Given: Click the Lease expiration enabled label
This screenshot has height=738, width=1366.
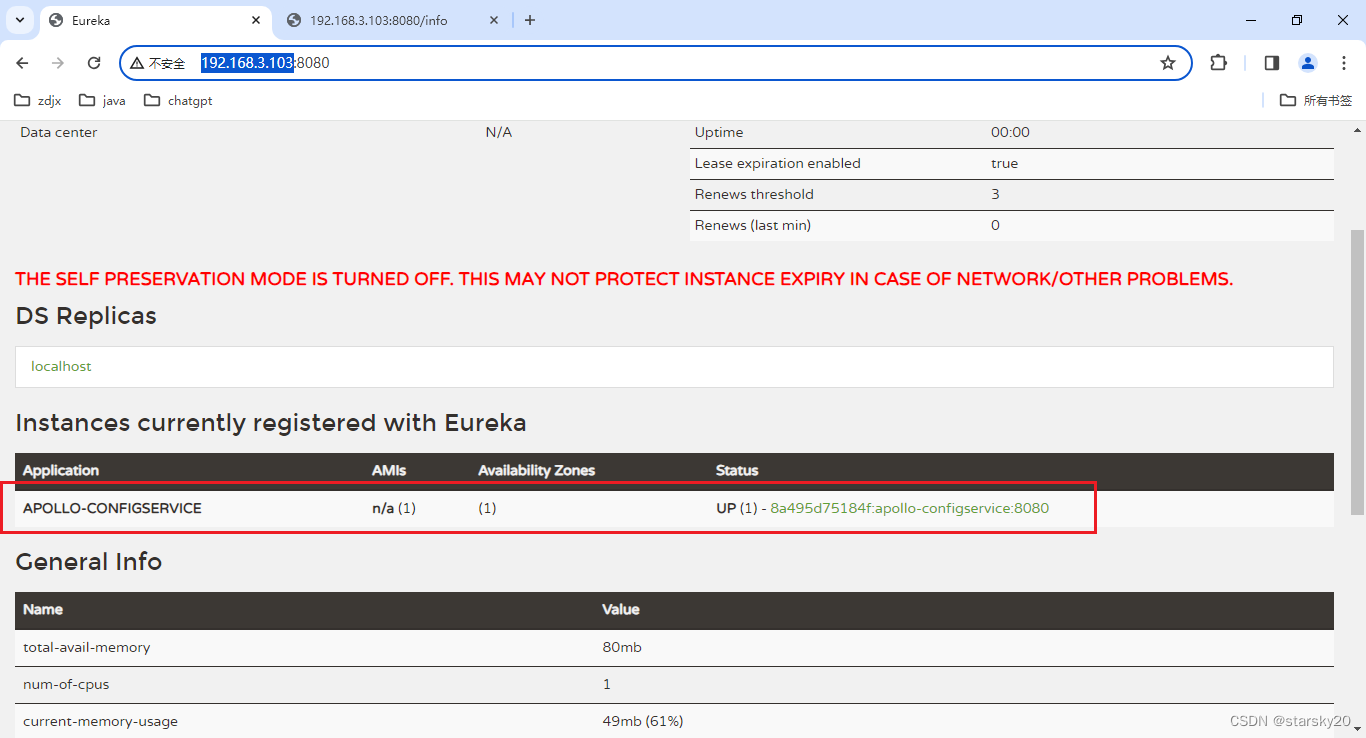Looking at the screenshot, I should coord(777,163).
